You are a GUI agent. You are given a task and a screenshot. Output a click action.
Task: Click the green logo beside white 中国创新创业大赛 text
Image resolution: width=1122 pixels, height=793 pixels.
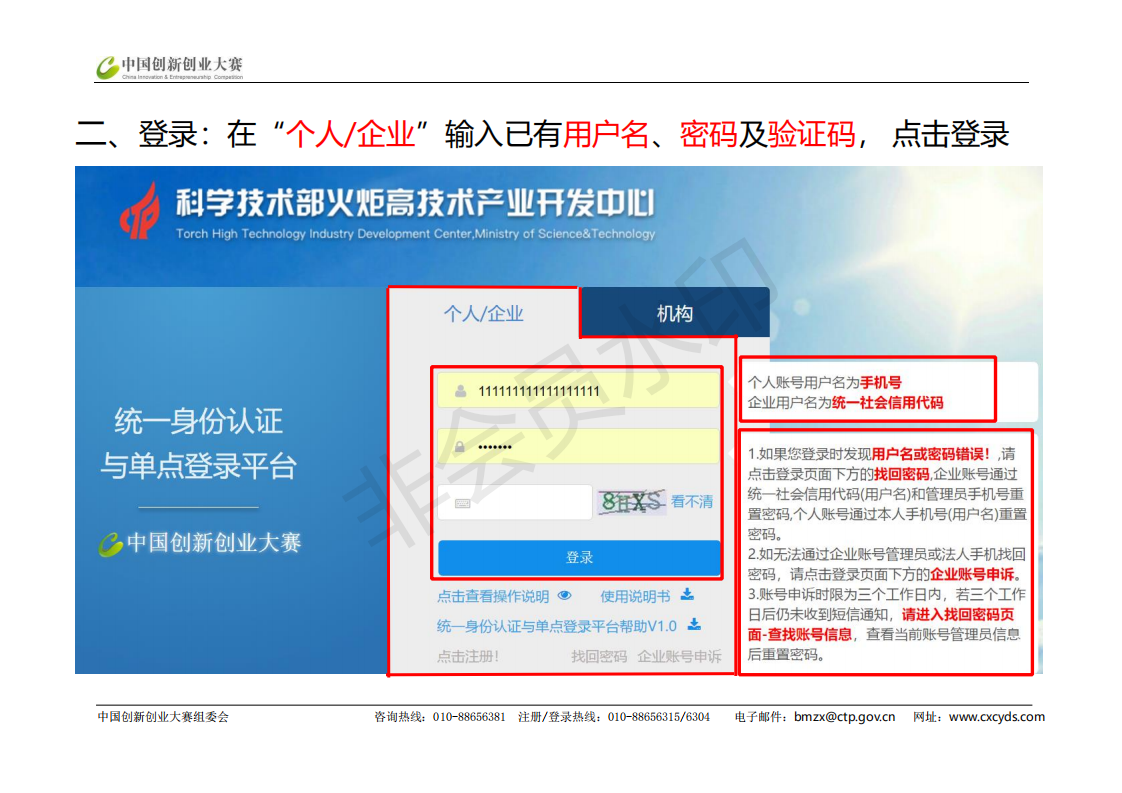(111, 545)
